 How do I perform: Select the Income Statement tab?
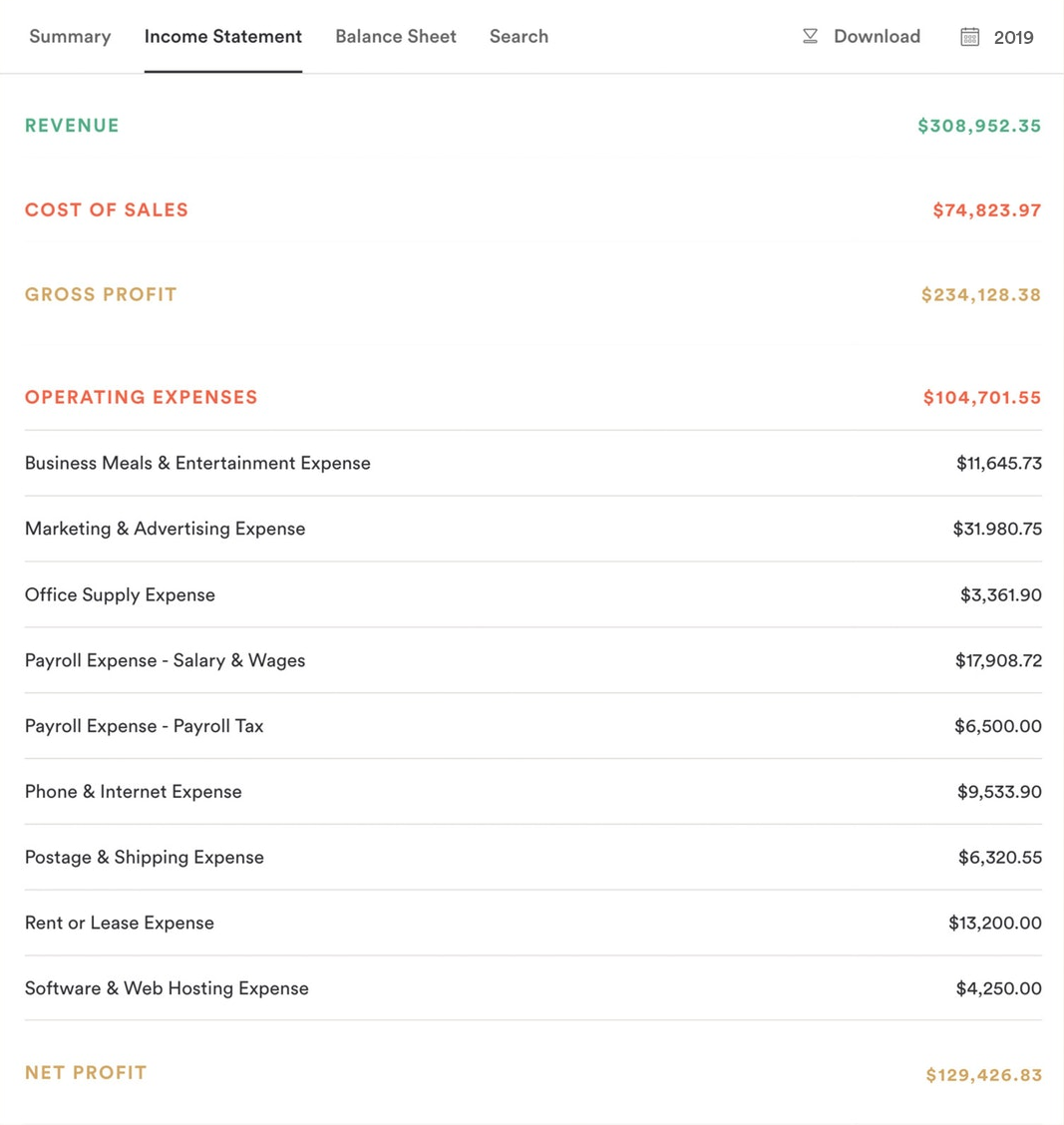coord(222,36)
